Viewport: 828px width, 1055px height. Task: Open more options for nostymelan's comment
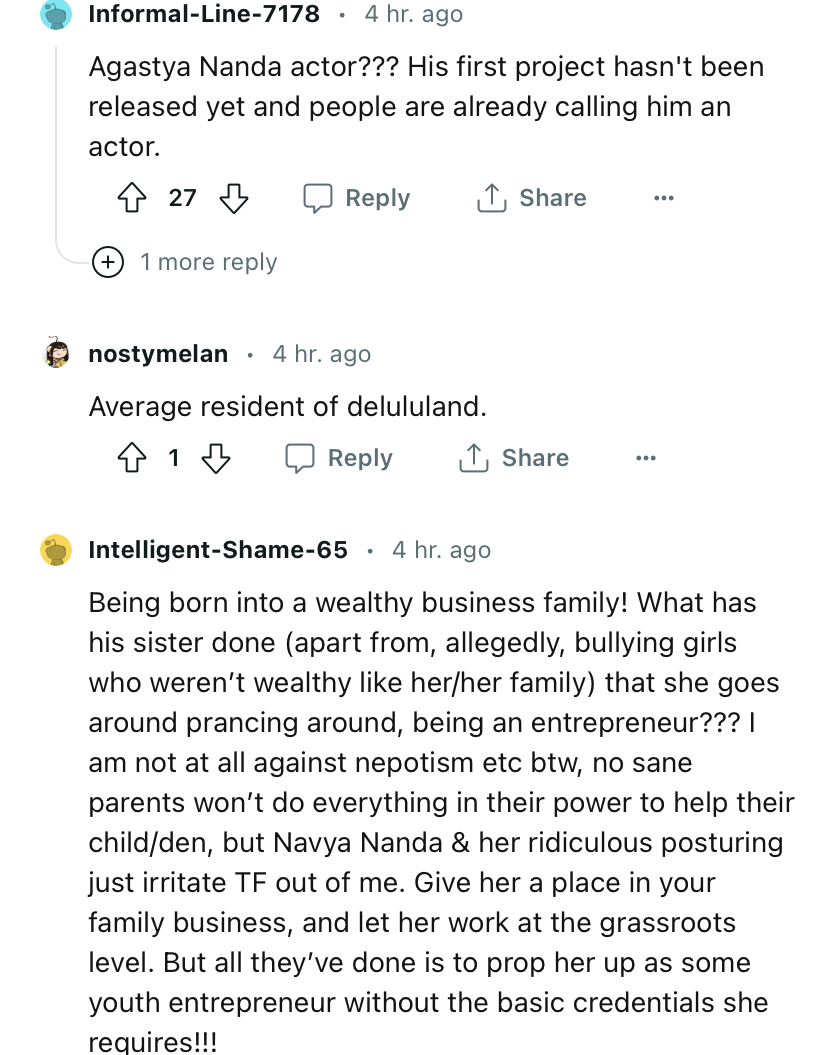tap(646, 458)
